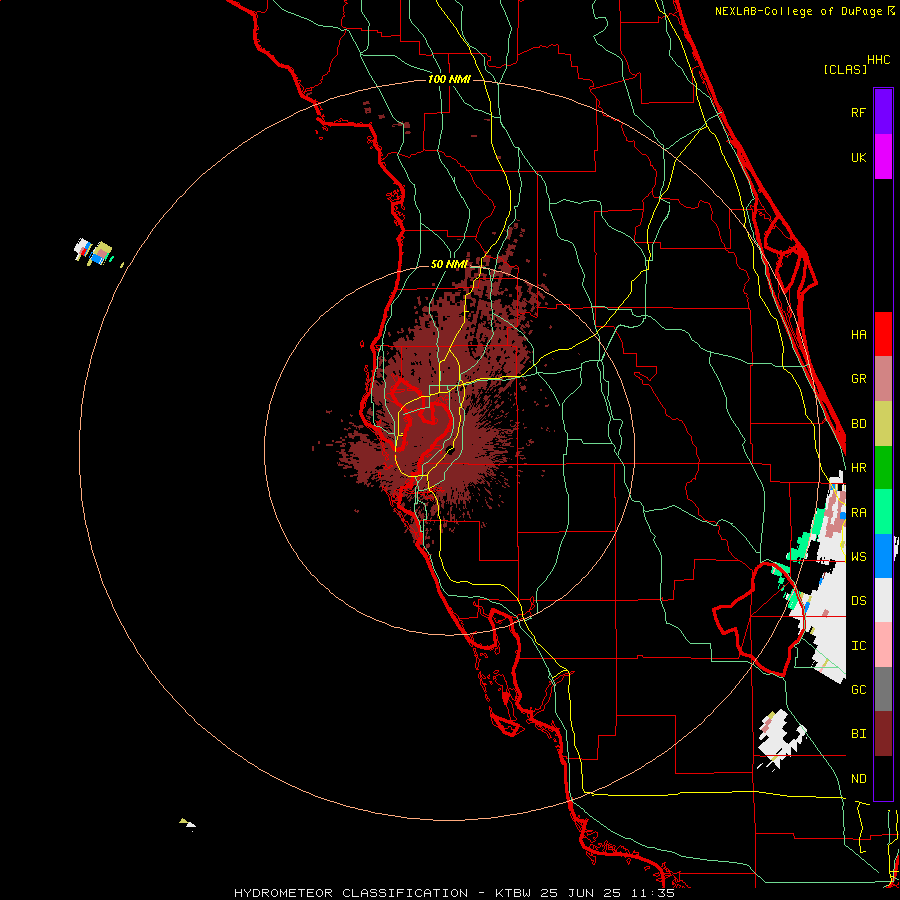Click the 100 NMI range ring label

point(449,79)
